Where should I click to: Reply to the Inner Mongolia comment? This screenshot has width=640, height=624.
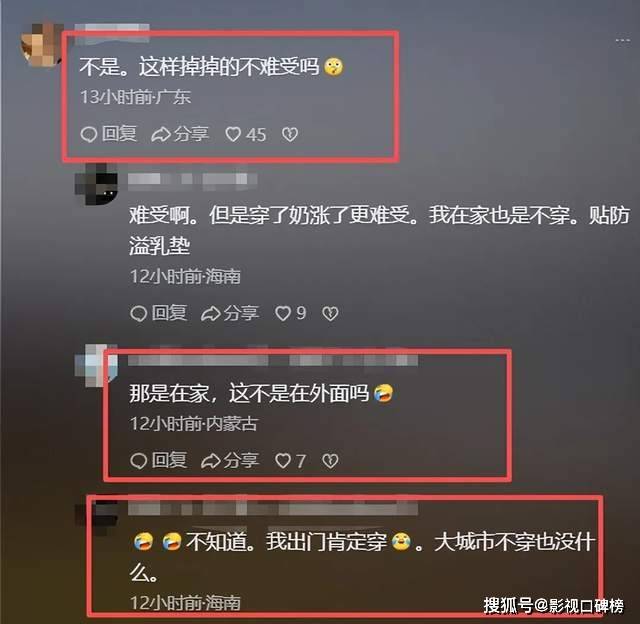[158, 460]
